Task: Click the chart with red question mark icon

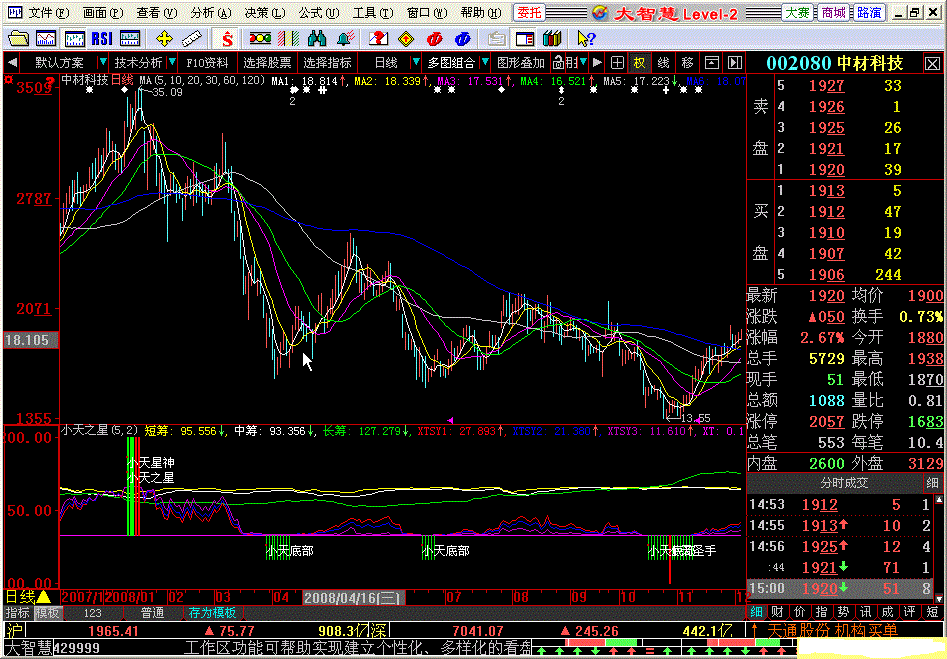Action: [x=378, y=39]
